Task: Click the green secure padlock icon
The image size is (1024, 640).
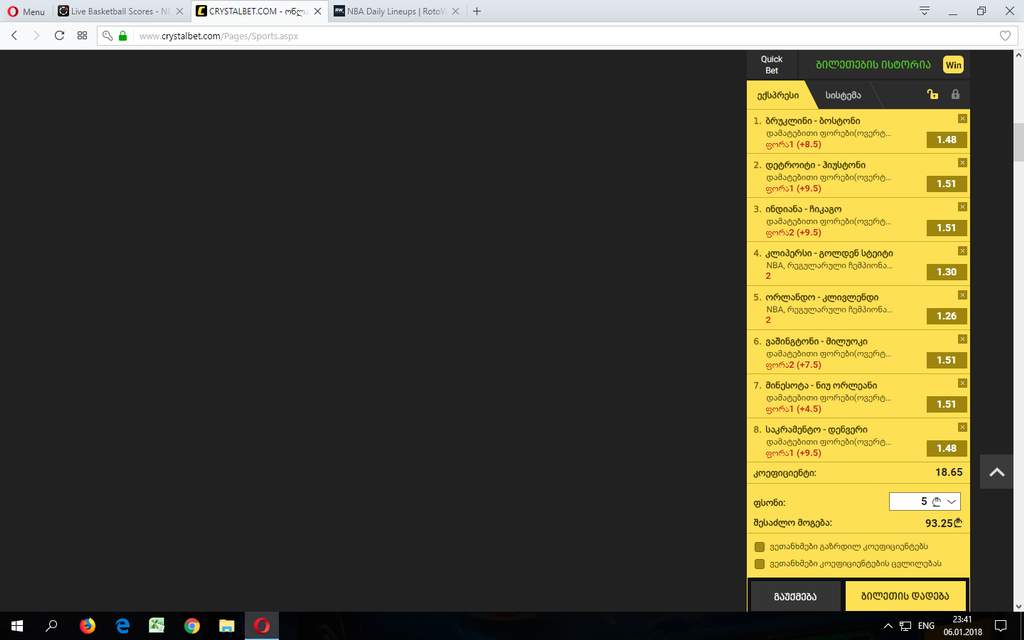Action: (x=123, y=36)
